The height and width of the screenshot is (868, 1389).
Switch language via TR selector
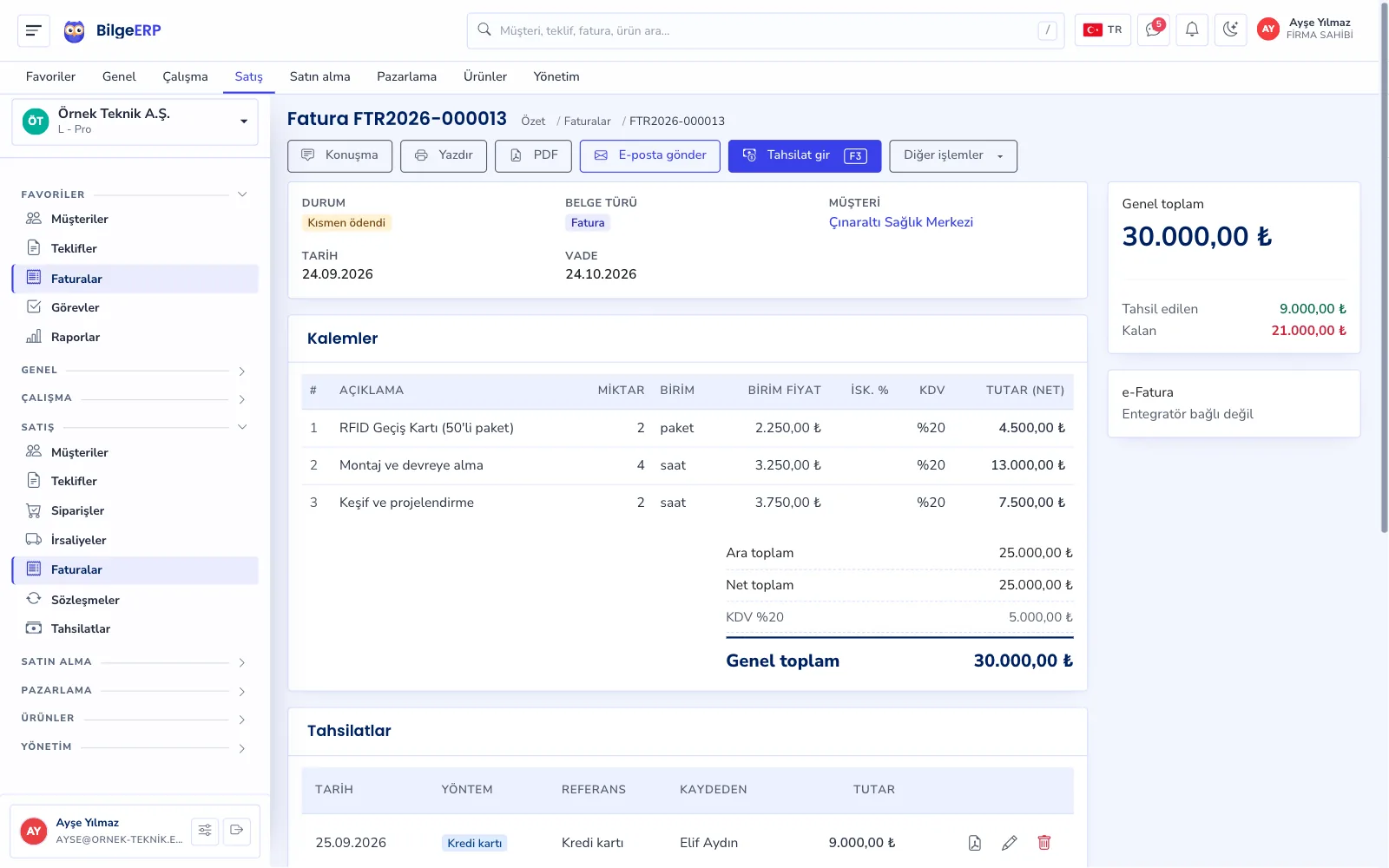pos(1103,30)
